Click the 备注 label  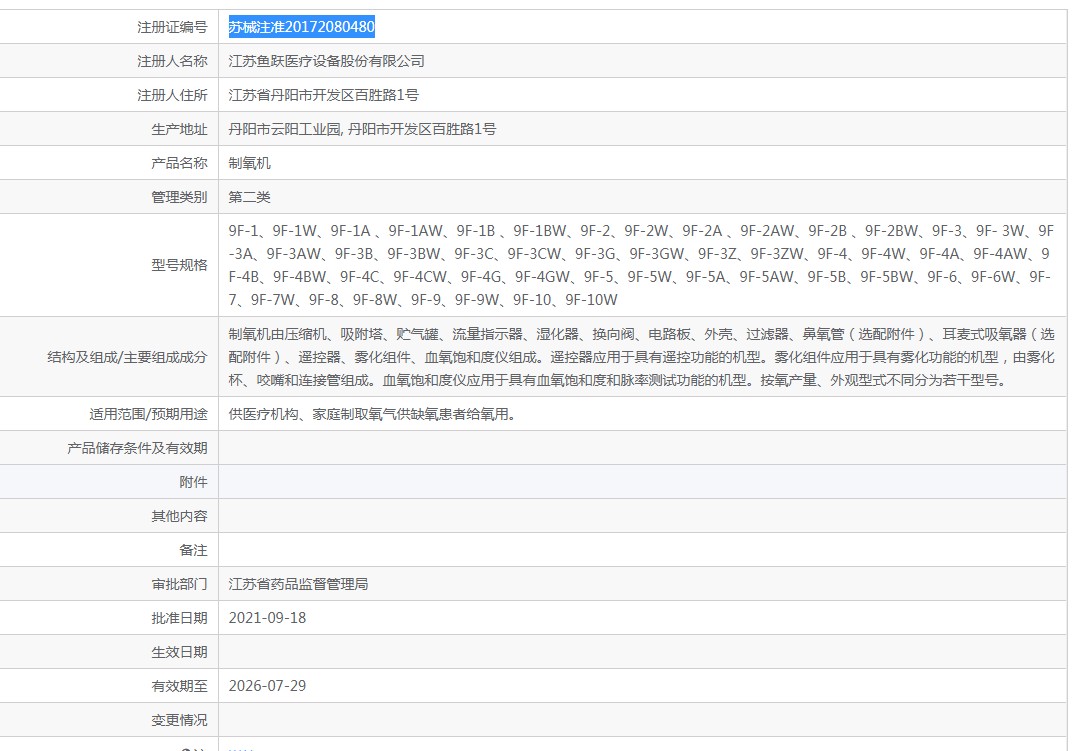[x=193, y=550]
